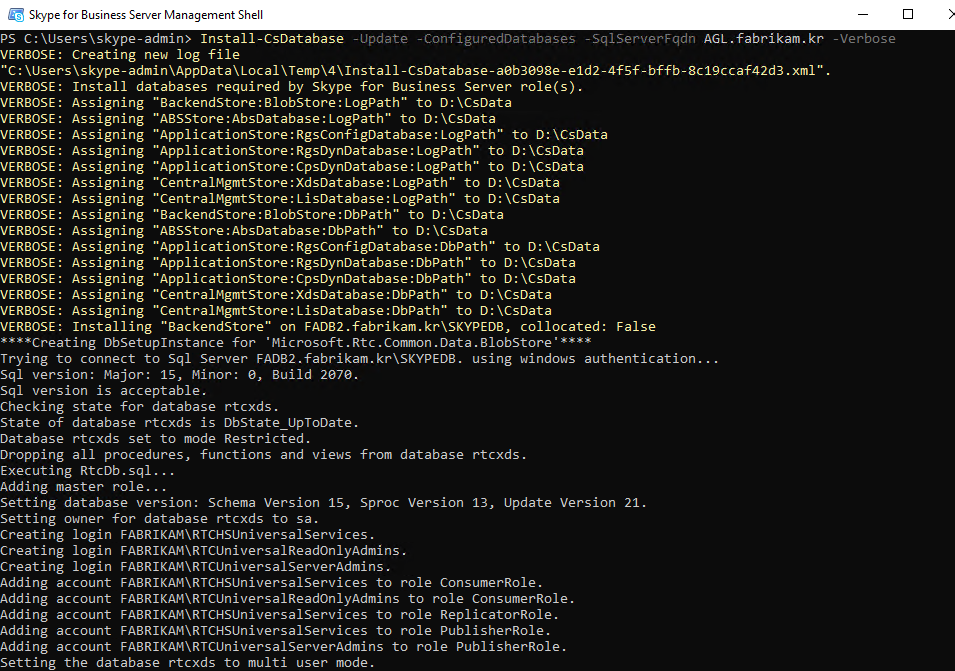This screenshot has width=955, height=671.
Task: Click 'RTCHSUniversalServices to role ConsumerRole' line
Action: (x=272, y=582)
